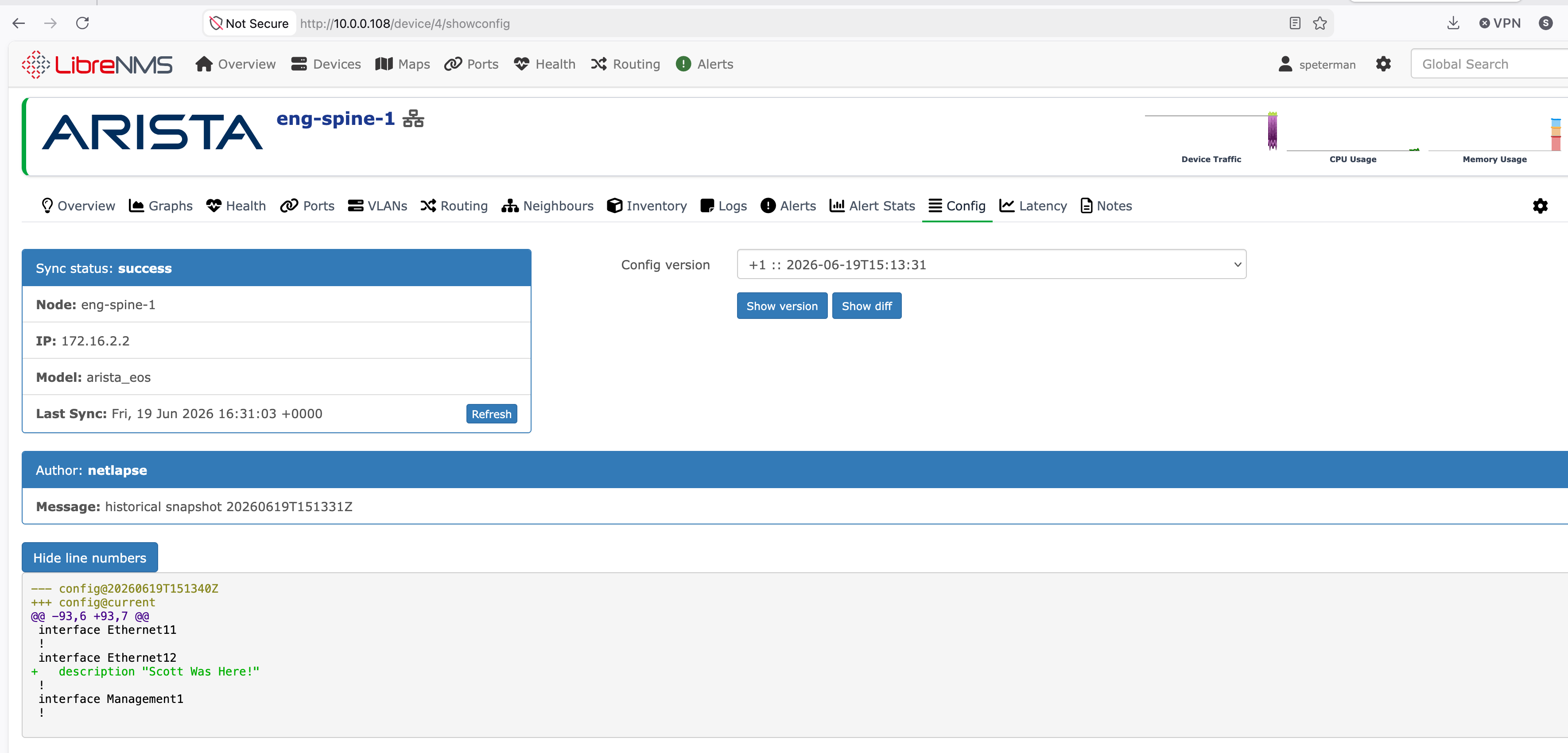Focus the Global Search field
The image size is (1568, 753).
click(x=1489, y=64)
